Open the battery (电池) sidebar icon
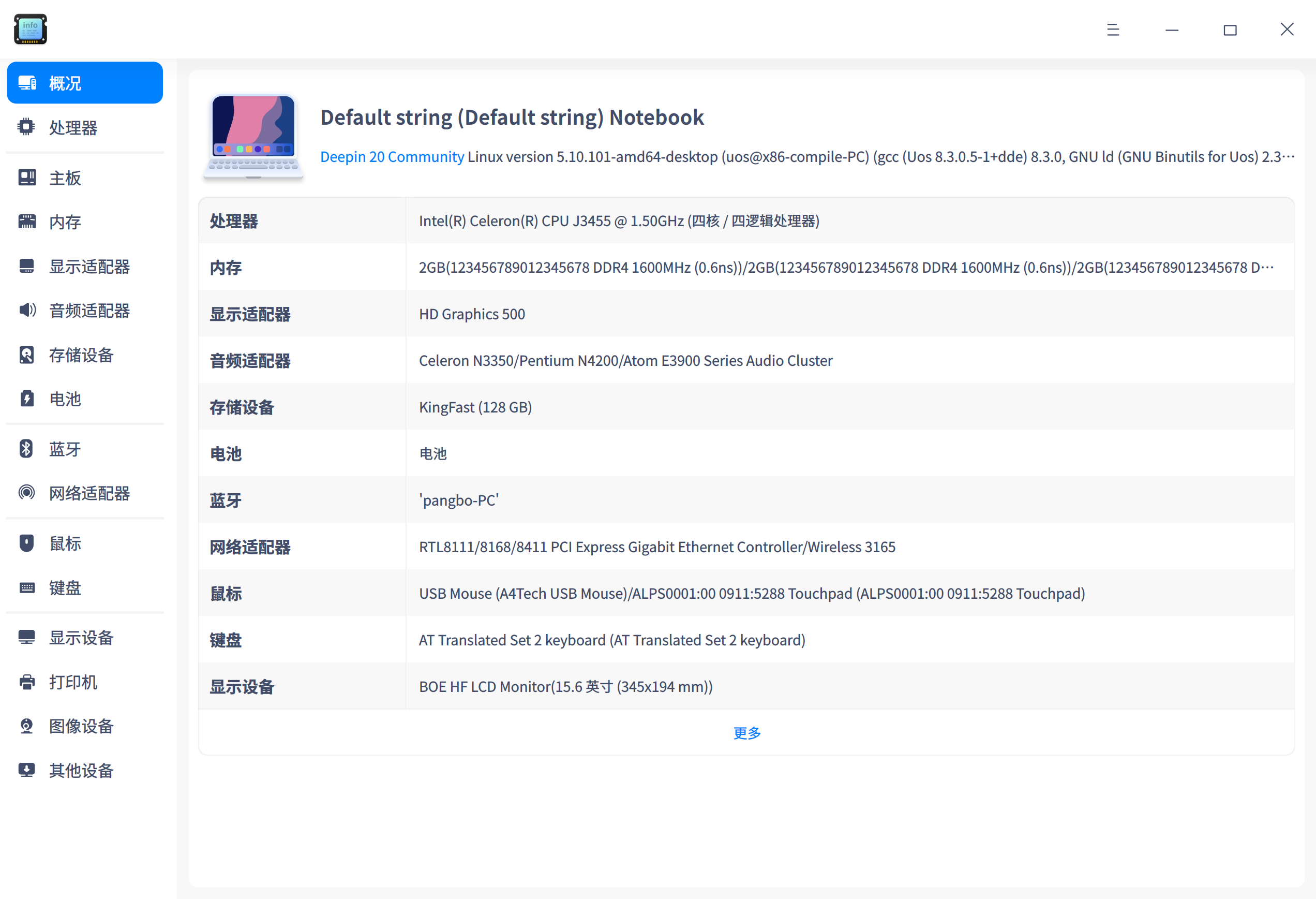 (26, 398)
